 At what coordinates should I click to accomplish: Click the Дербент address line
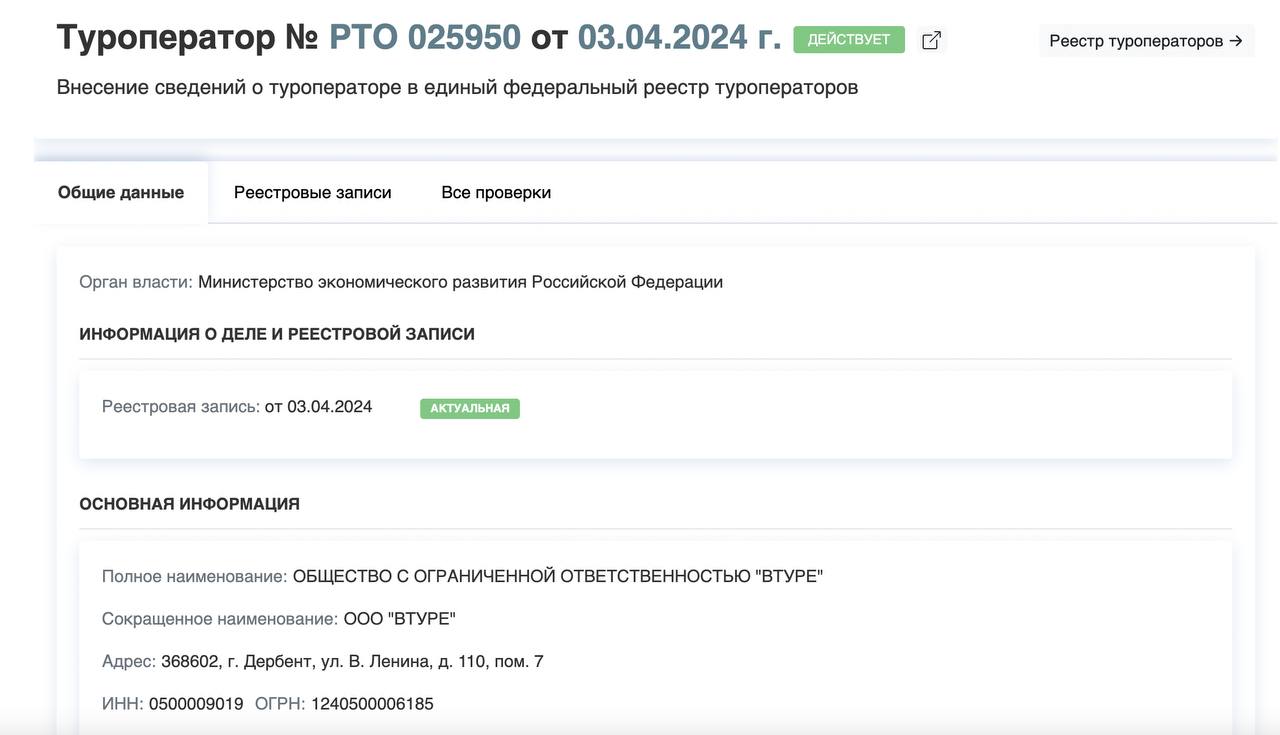pyautogui.click(x=352, y=661)
